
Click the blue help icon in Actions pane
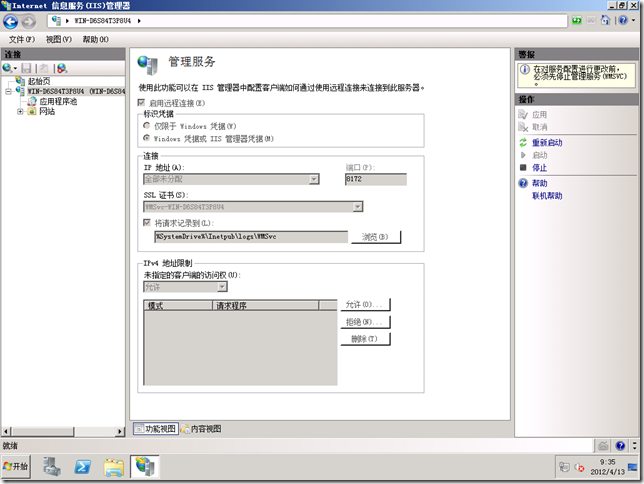(523, 183)
